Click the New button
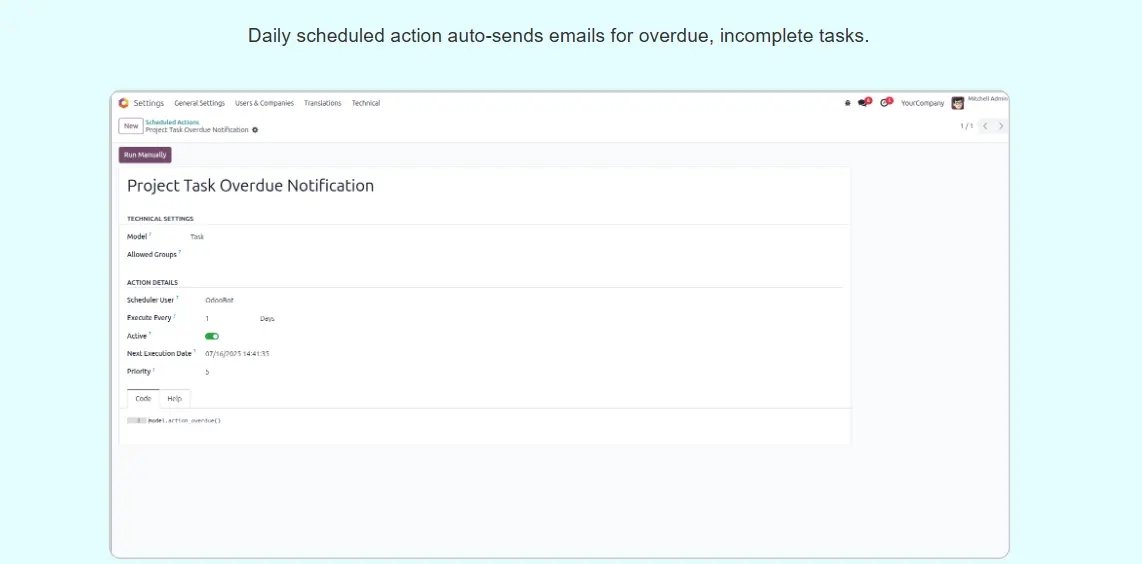This screenshot has width=1142, height=564. click(x=130, y=126)
